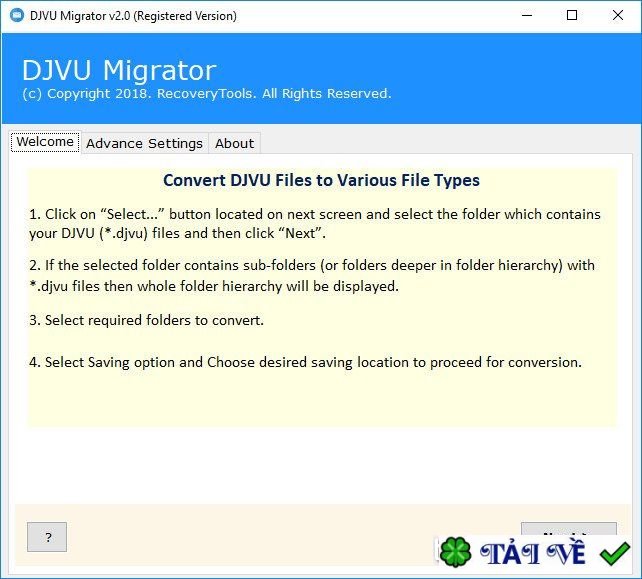
Task: Click the copyright 2018 RecoveryTools text
Action: [x=207, y=94]
